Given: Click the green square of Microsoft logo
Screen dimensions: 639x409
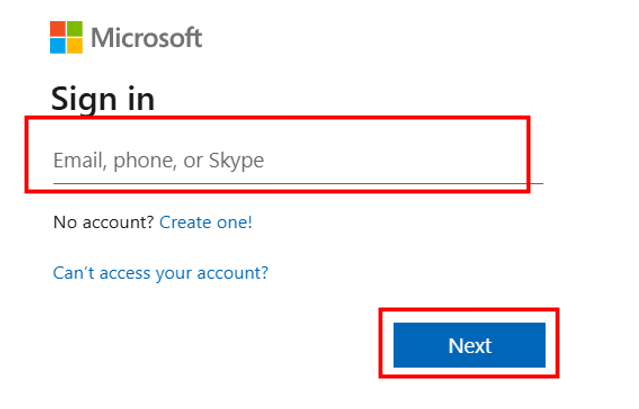Looking at the screenshot, I should click(74, 30).
